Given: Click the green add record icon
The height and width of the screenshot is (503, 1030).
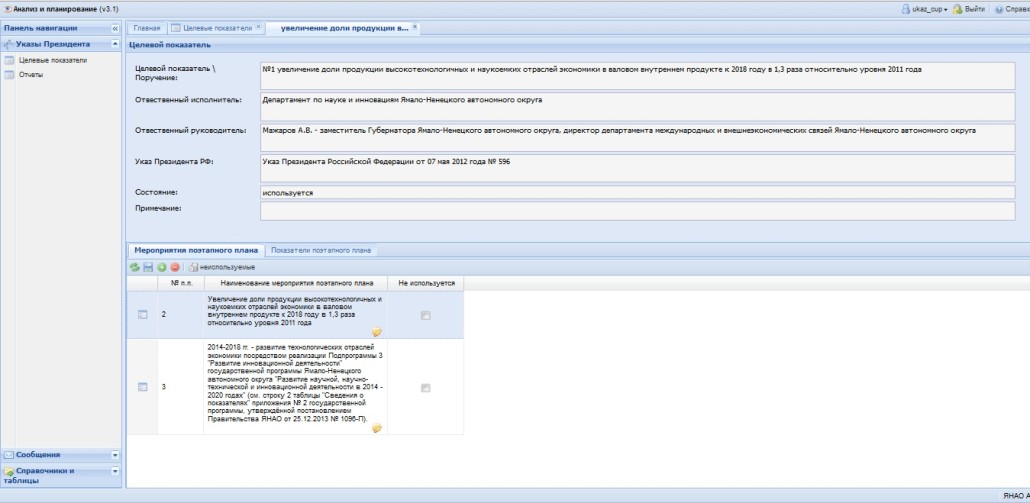Looking at the screenshot, I should [162, 267].
